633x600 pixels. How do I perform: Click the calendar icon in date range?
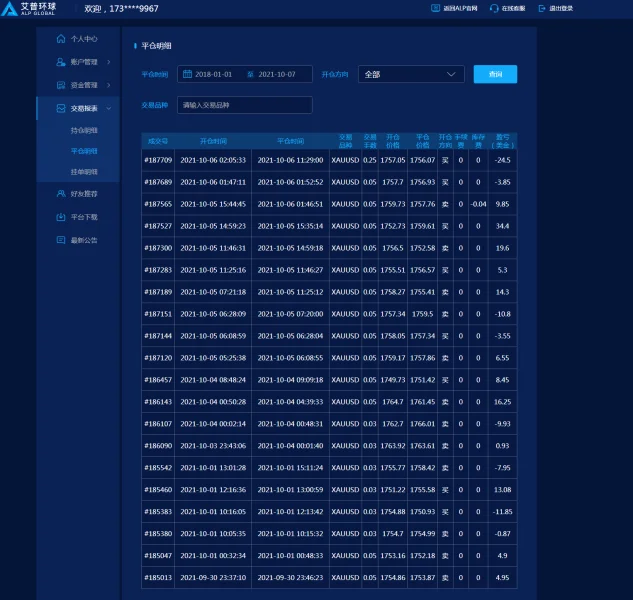pyautogui.click(x=187, y=74)
